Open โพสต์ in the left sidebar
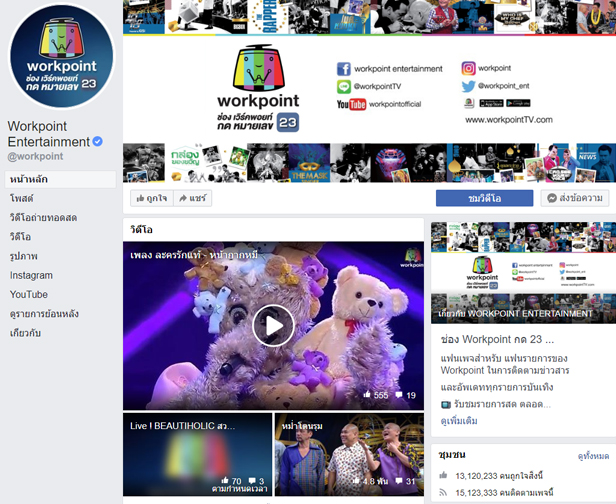 [x=22, y=198]
